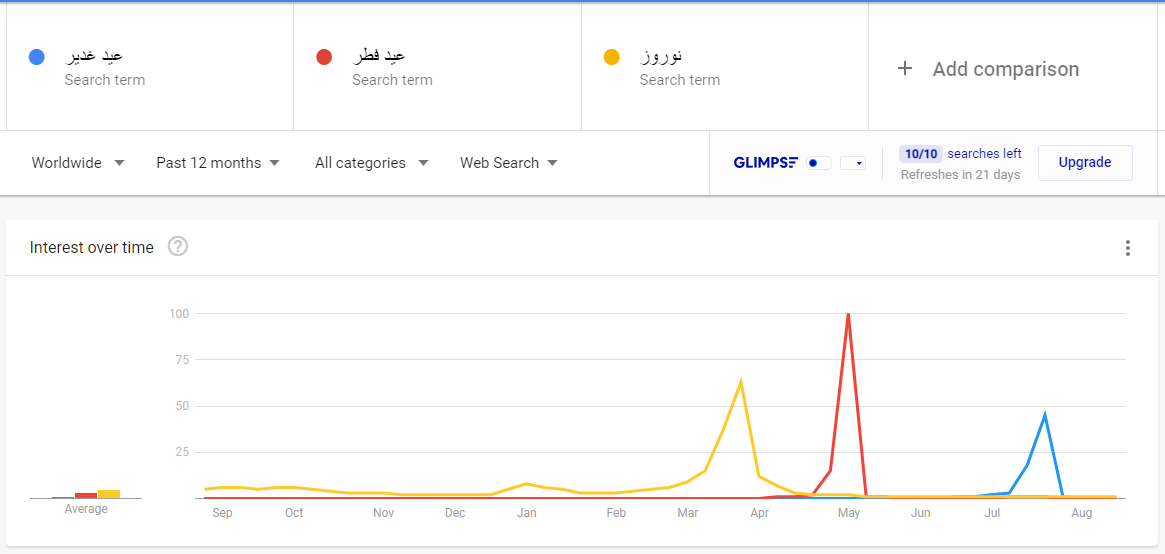The height and width of the screenshot is (554, 1165).
Task: Click the Glimpse logo
Action: click(765, 162)
